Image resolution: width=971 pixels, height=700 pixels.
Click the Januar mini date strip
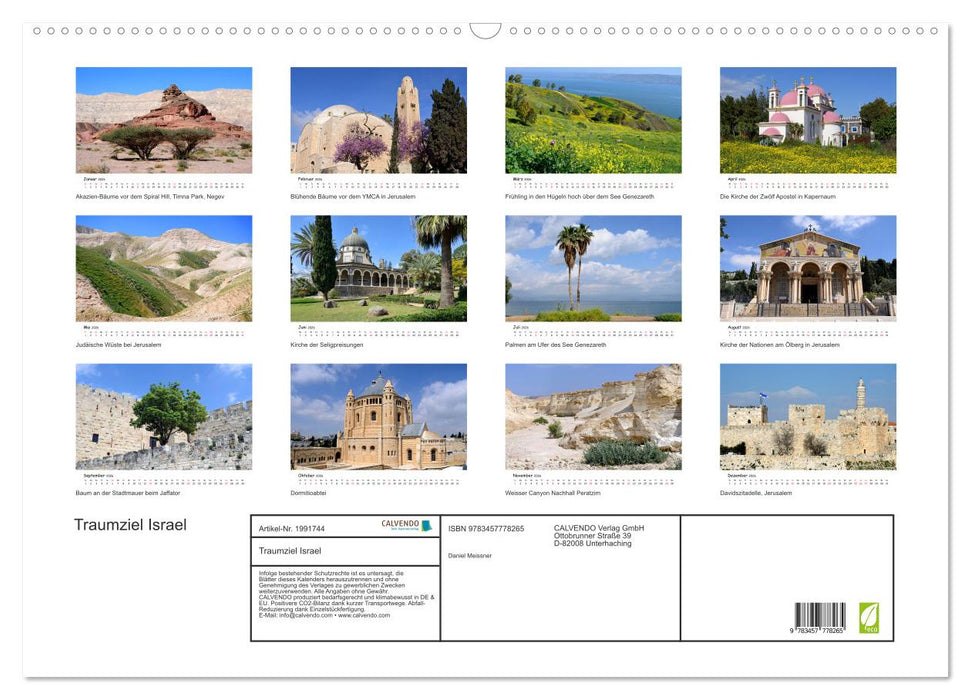[163, 184]
